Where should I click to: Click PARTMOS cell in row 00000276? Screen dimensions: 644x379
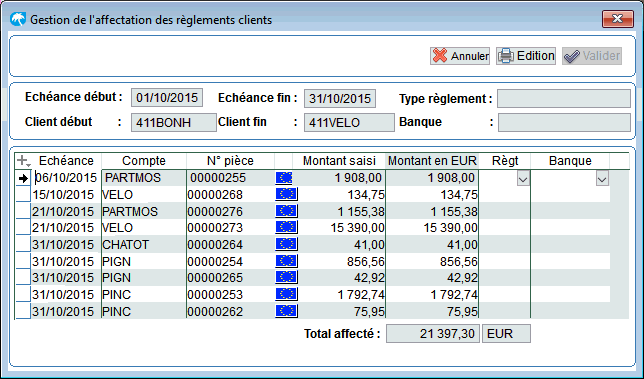(144, 211)
